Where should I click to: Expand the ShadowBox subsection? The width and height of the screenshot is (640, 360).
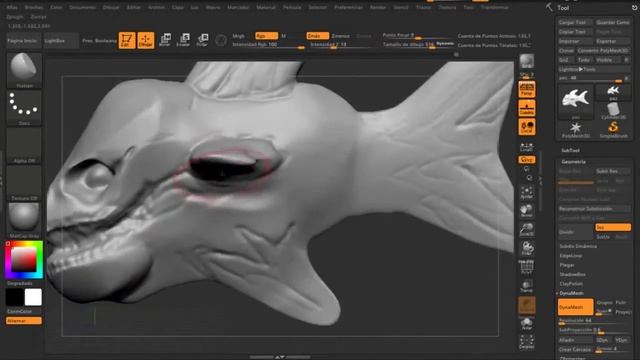tap(573, 274)
